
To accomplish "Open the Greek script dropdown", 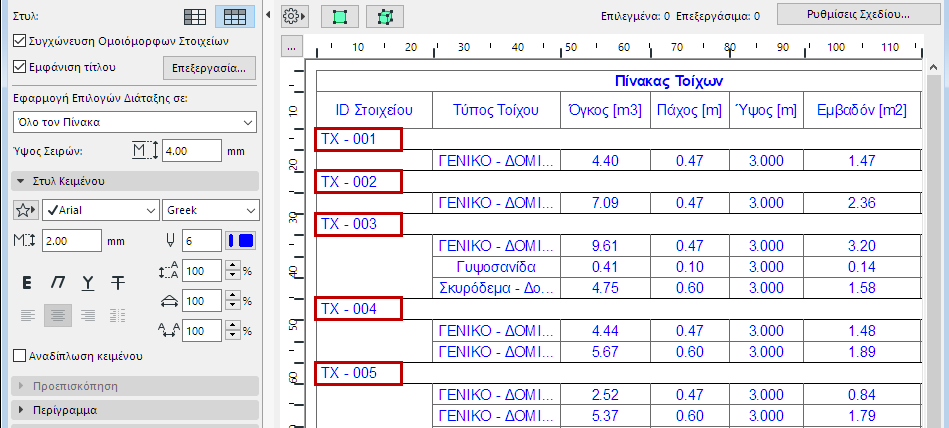I will click(x=211, y=210).
